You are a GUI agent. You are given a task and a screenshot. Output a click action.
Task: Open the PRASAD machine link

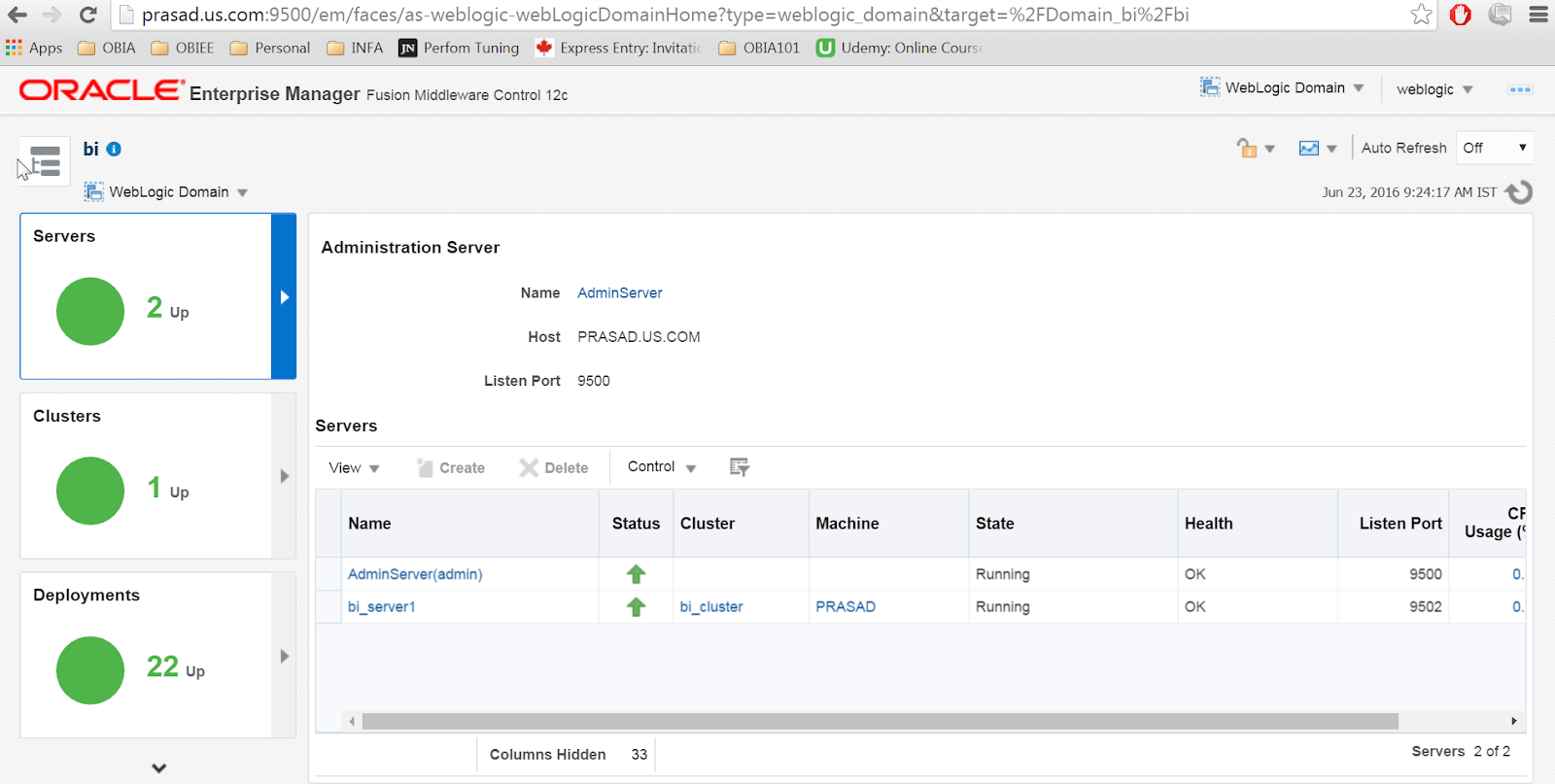click(x=846, y=607)
